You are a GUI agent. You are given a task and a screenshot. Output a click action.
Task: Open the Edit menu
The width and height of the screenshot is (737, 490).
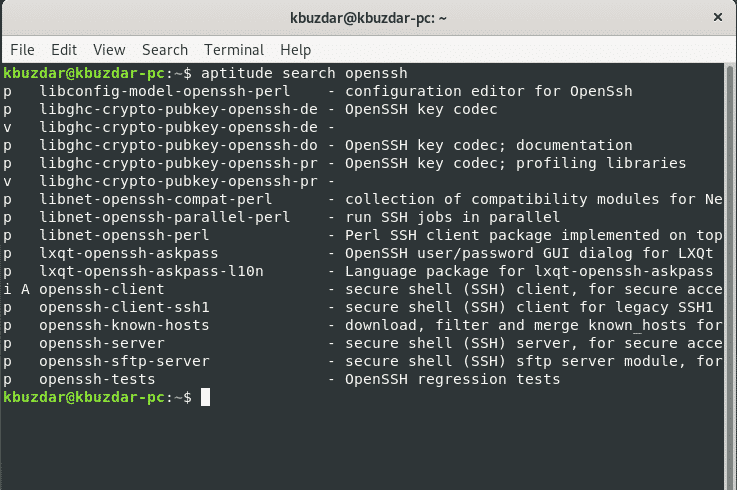click(x=64, y=49)
